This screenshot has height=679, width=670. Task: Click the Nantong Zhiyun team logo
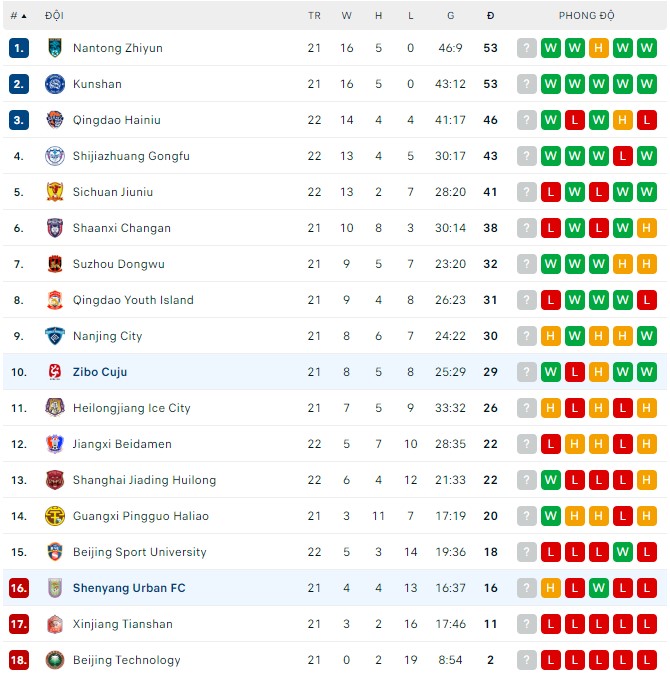(x=54, y=48)
